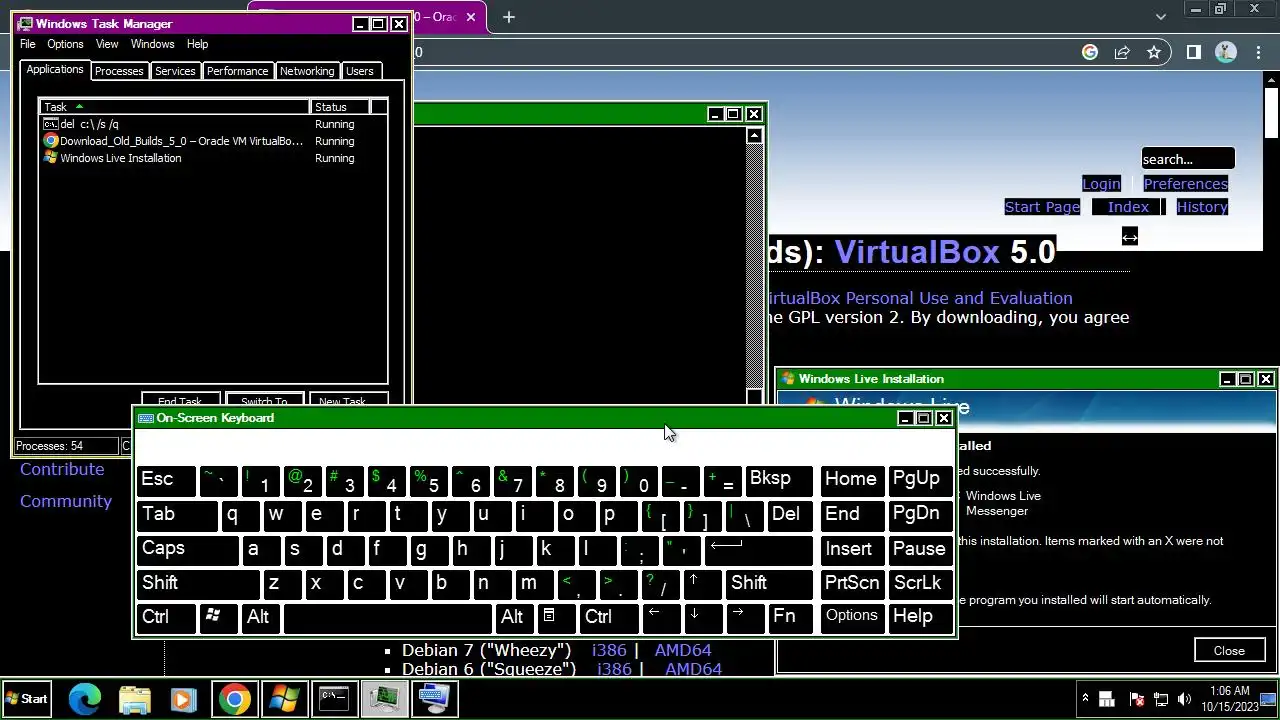Click the search box on VirtualBox page

click(1188, 159)
